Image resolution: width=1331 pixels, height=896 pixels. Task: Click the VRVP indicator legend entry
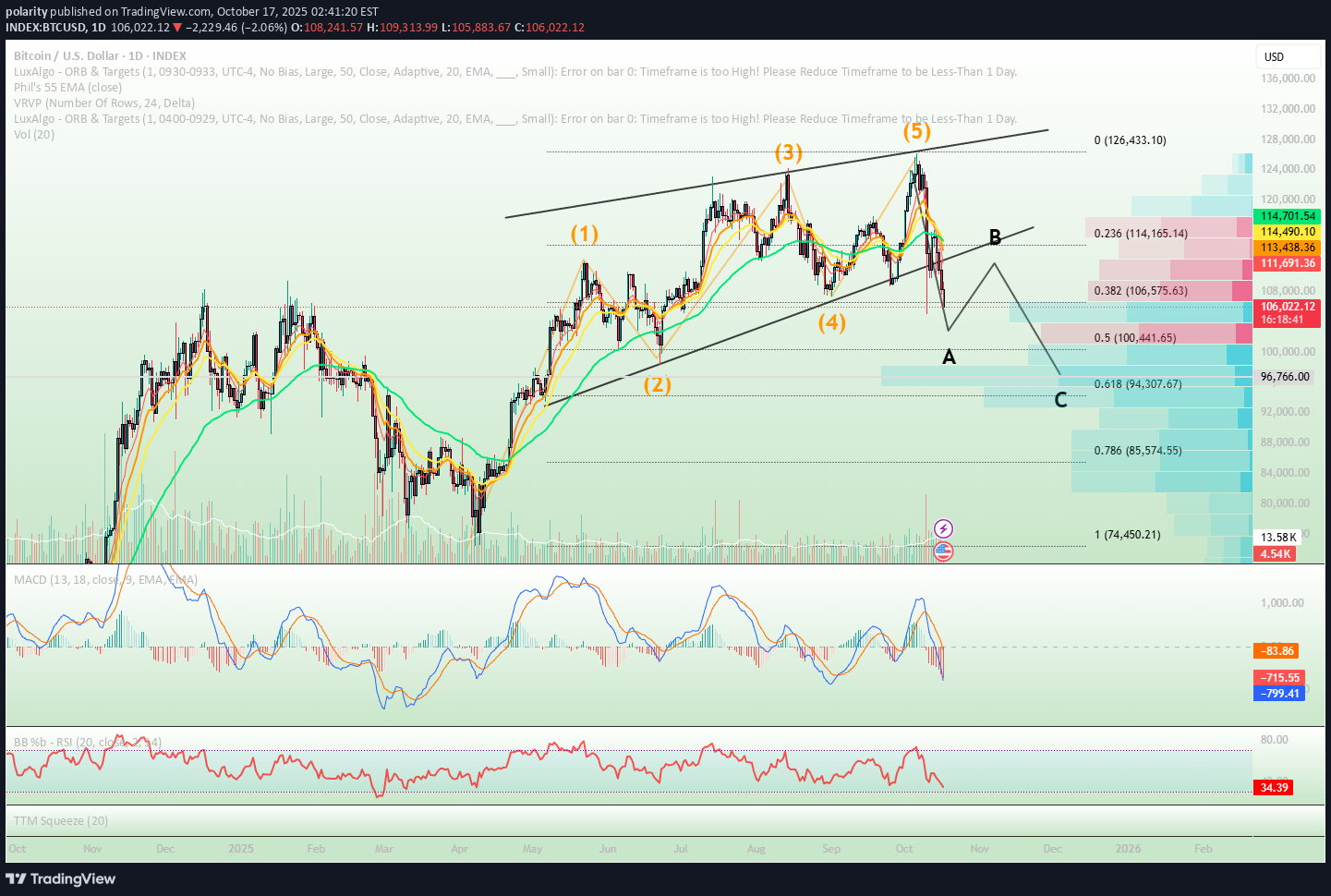(103, 103)
